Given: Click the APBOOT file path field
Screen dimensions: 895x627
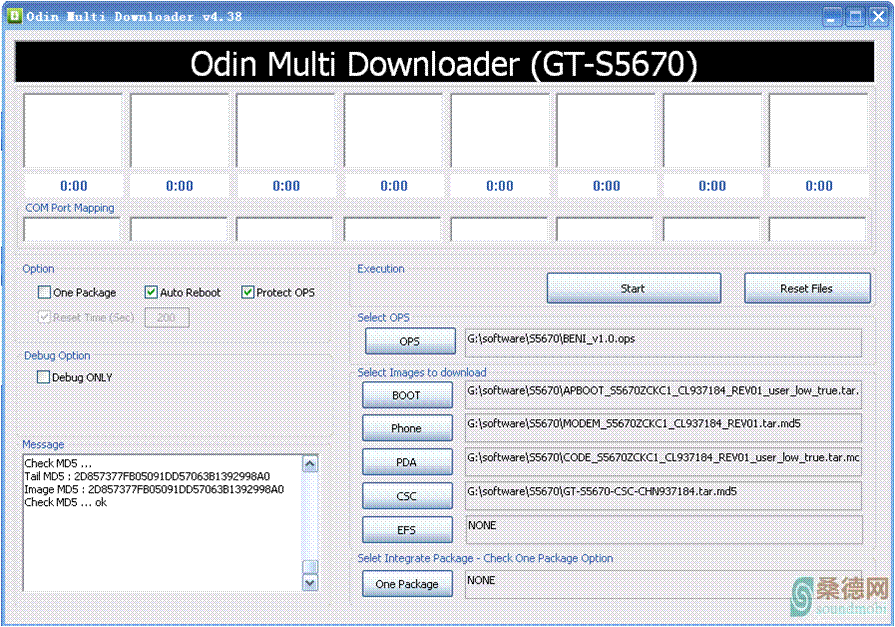Looking at the screenshot, I should pyautogui.click(x=663, y=395).
